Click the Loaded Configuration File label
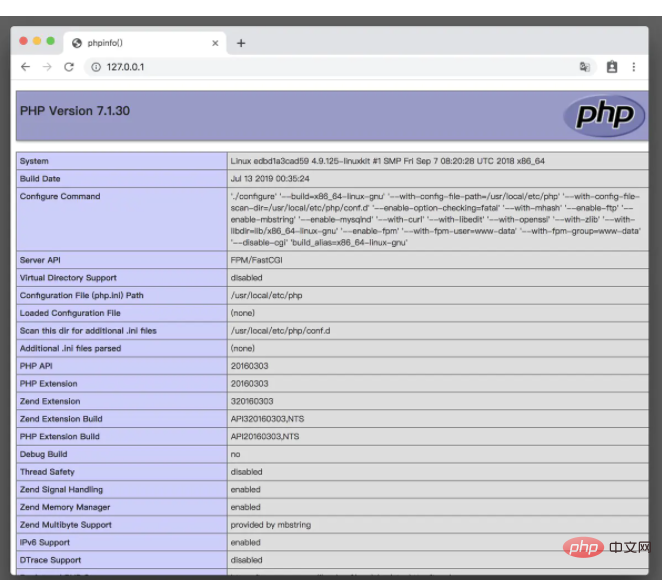The image size is (662, 580). [69, 313]
